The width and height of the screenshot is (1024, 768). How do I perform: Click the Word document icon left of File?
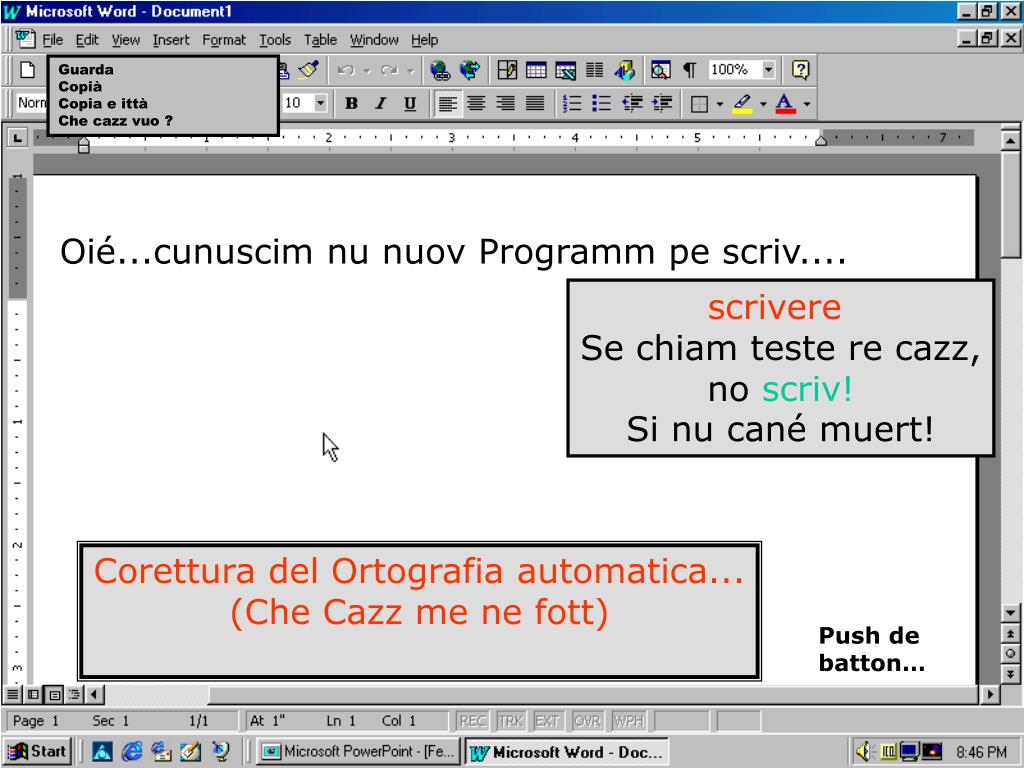25,39
